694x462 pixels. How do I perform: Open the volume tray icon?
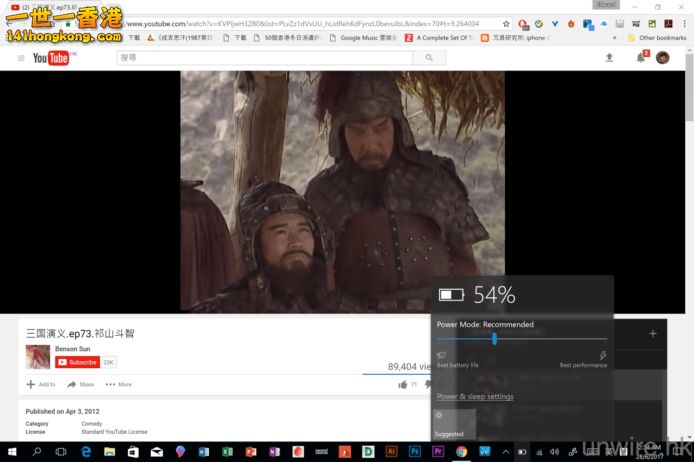555,452
